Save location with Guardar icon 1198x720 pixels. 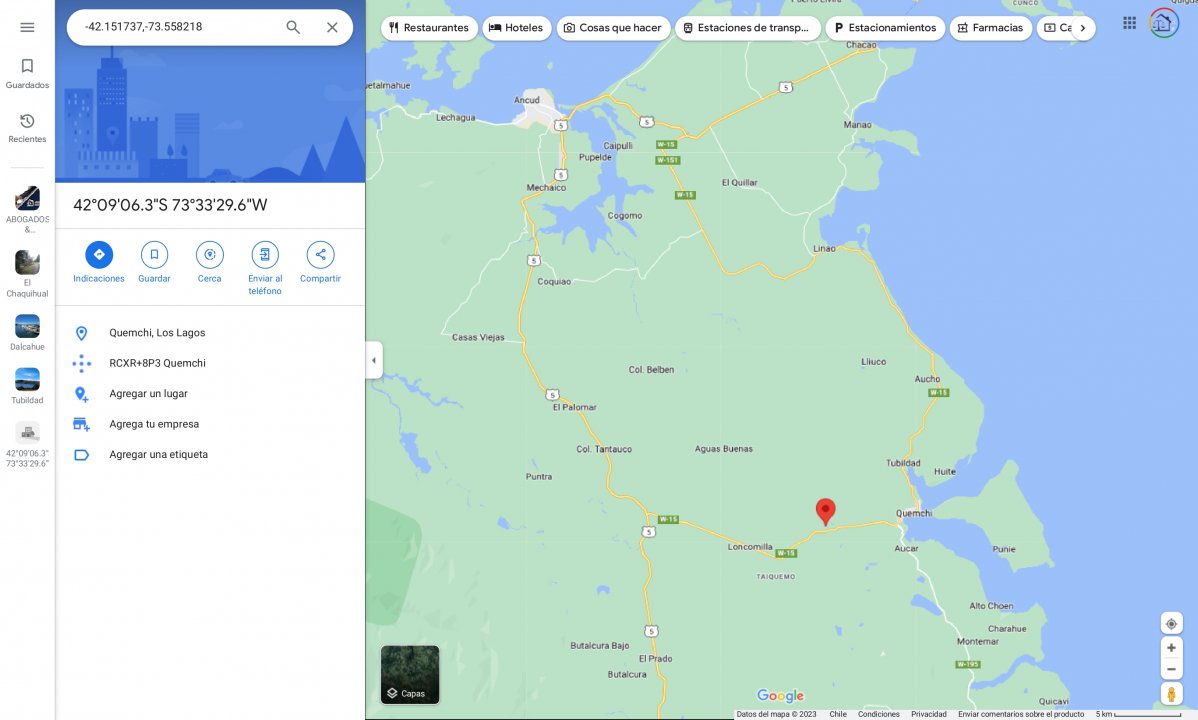pyautogui.click(x=154, y=255)
